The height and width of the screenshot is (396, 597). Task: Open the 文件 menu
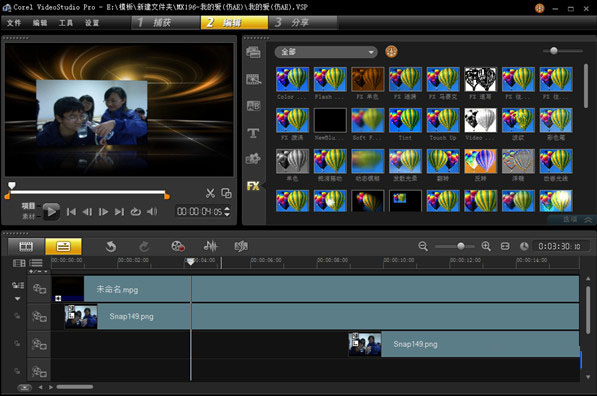14,23
